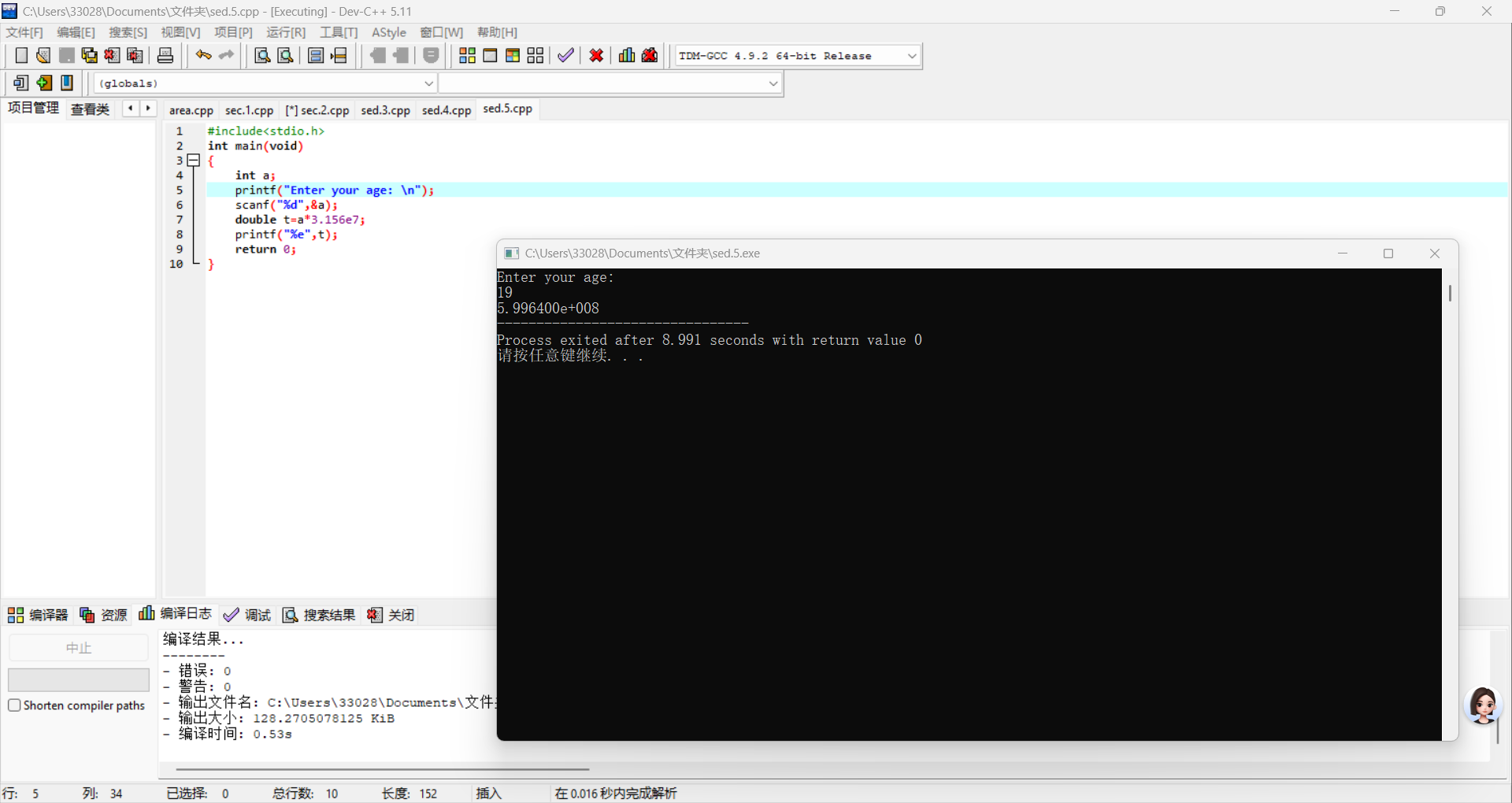Rebuild all from the toolbar

click(535, 55)
